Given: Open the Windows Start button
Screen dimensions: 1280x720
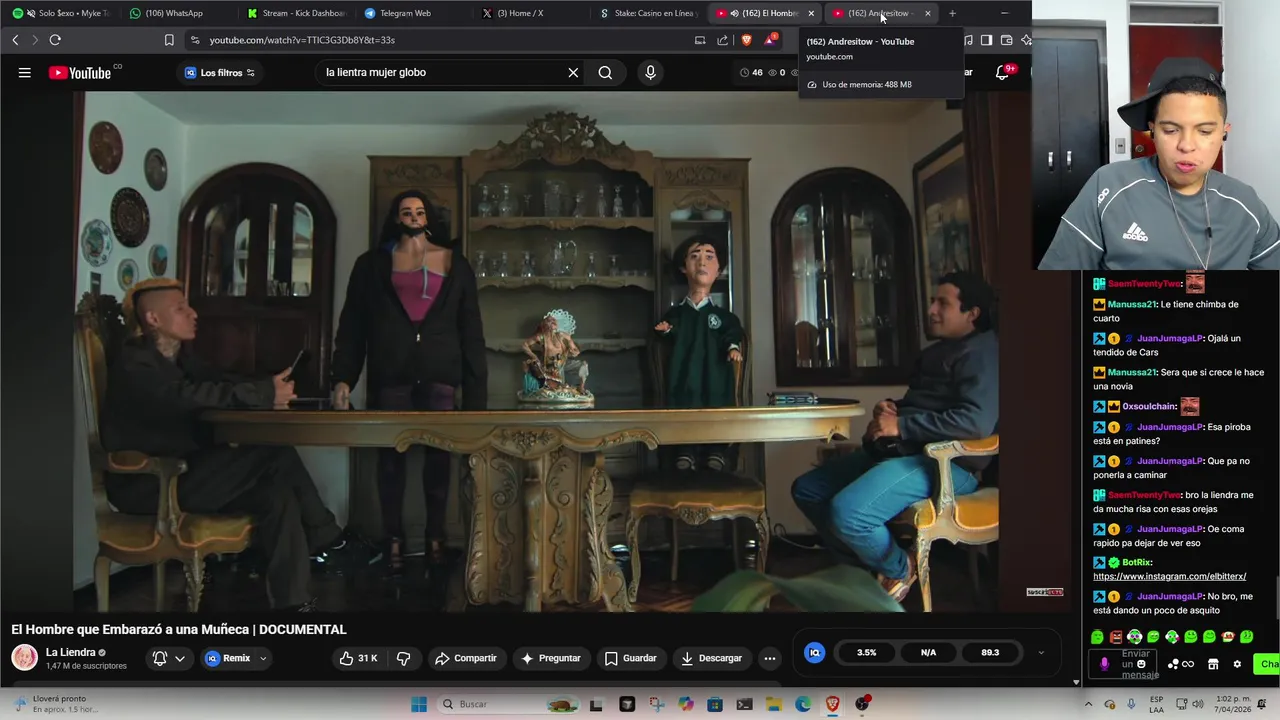Looking at the screenshot, I should [x=419, y=704].
